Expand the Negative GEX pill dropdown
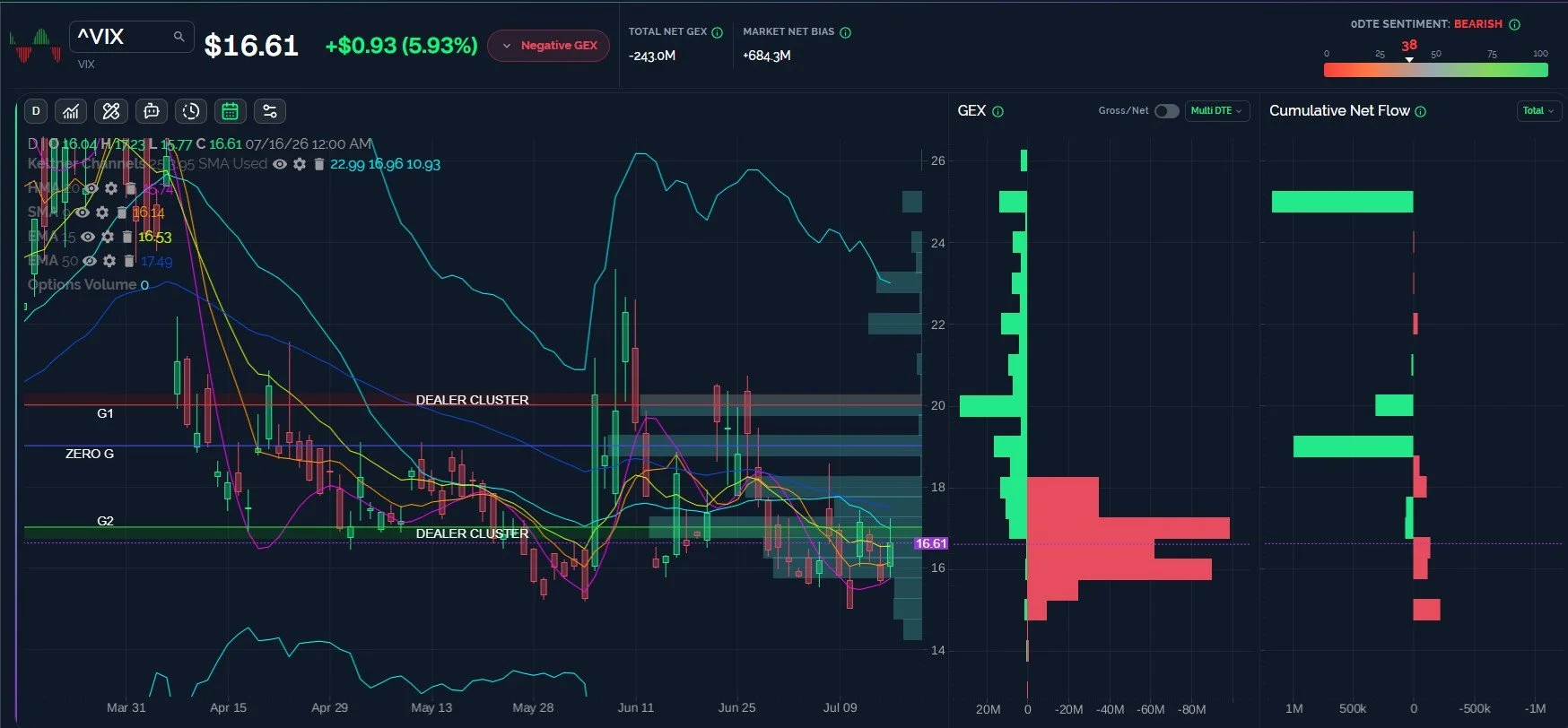The image size is (1568, 728). pyautogui.click(x=549, y=46)
